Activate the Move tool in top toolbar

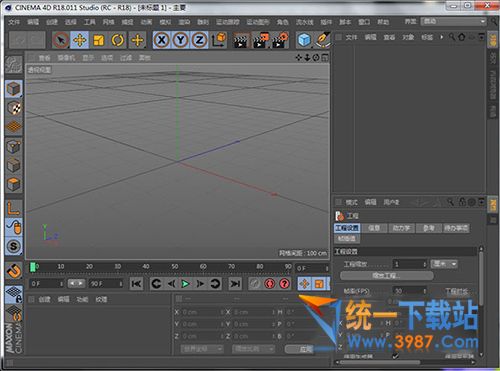(x=79, y=40)
